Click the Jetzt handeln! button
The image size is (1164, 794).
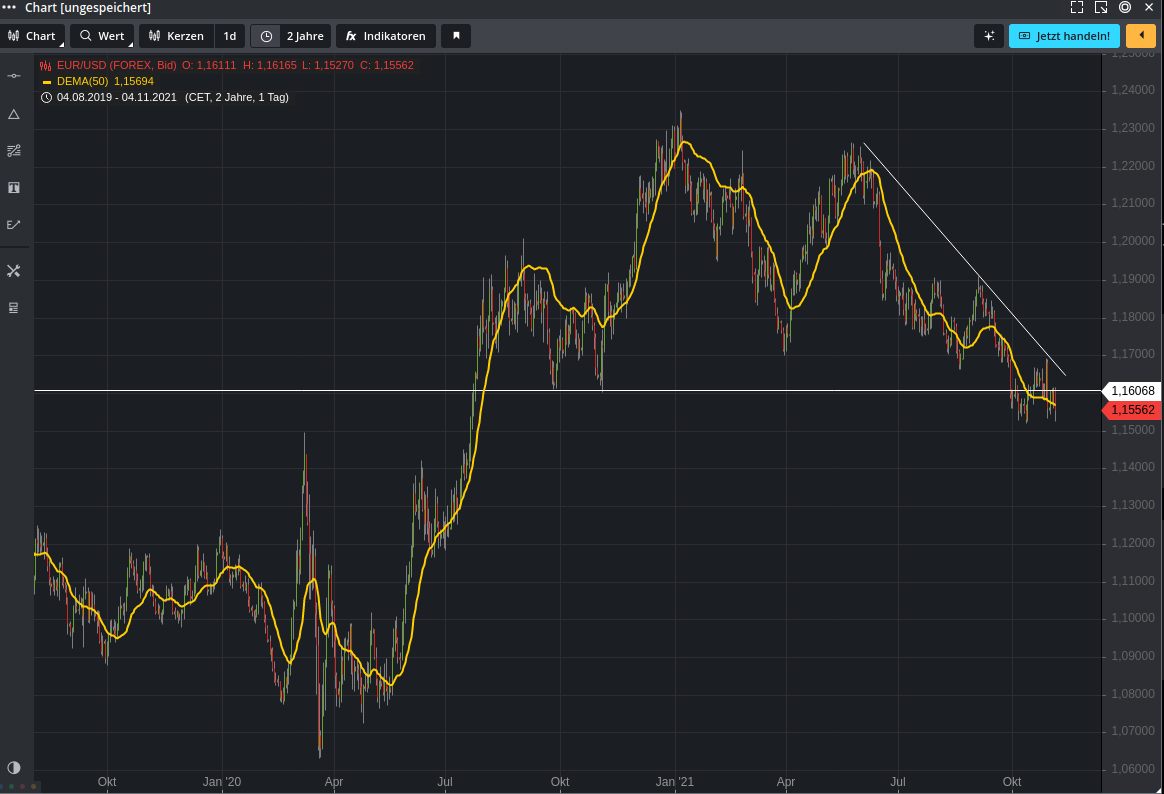coord(1064,36)
